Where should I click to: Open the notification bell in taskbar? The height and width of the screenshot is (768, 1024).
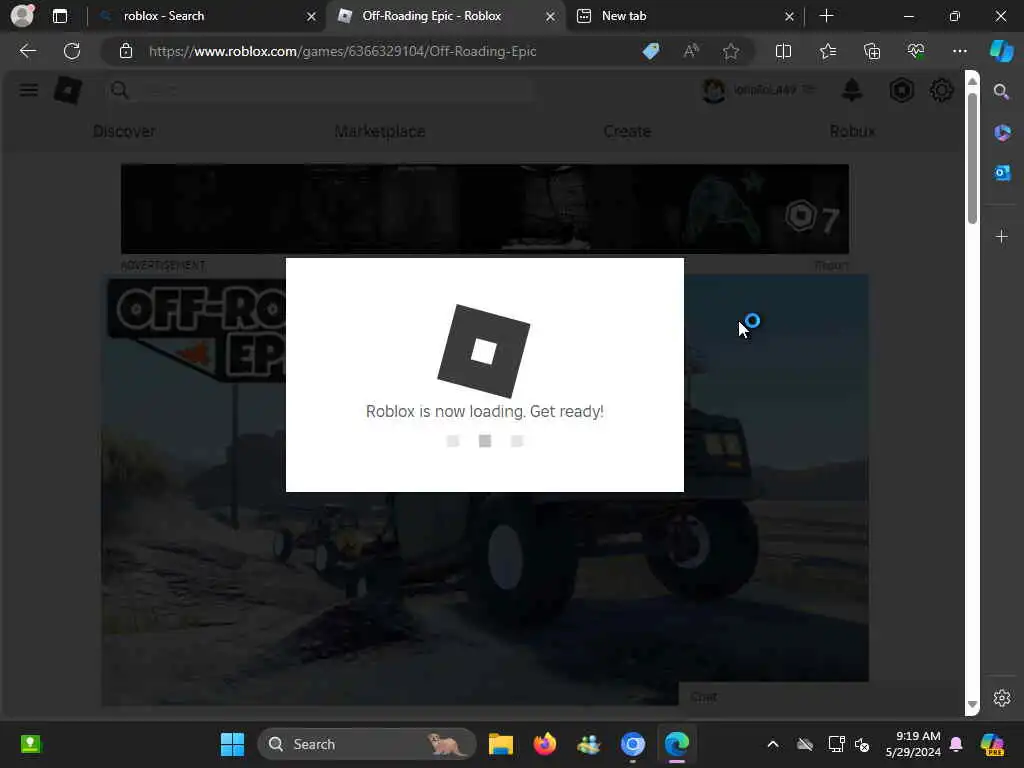(956, 744)
